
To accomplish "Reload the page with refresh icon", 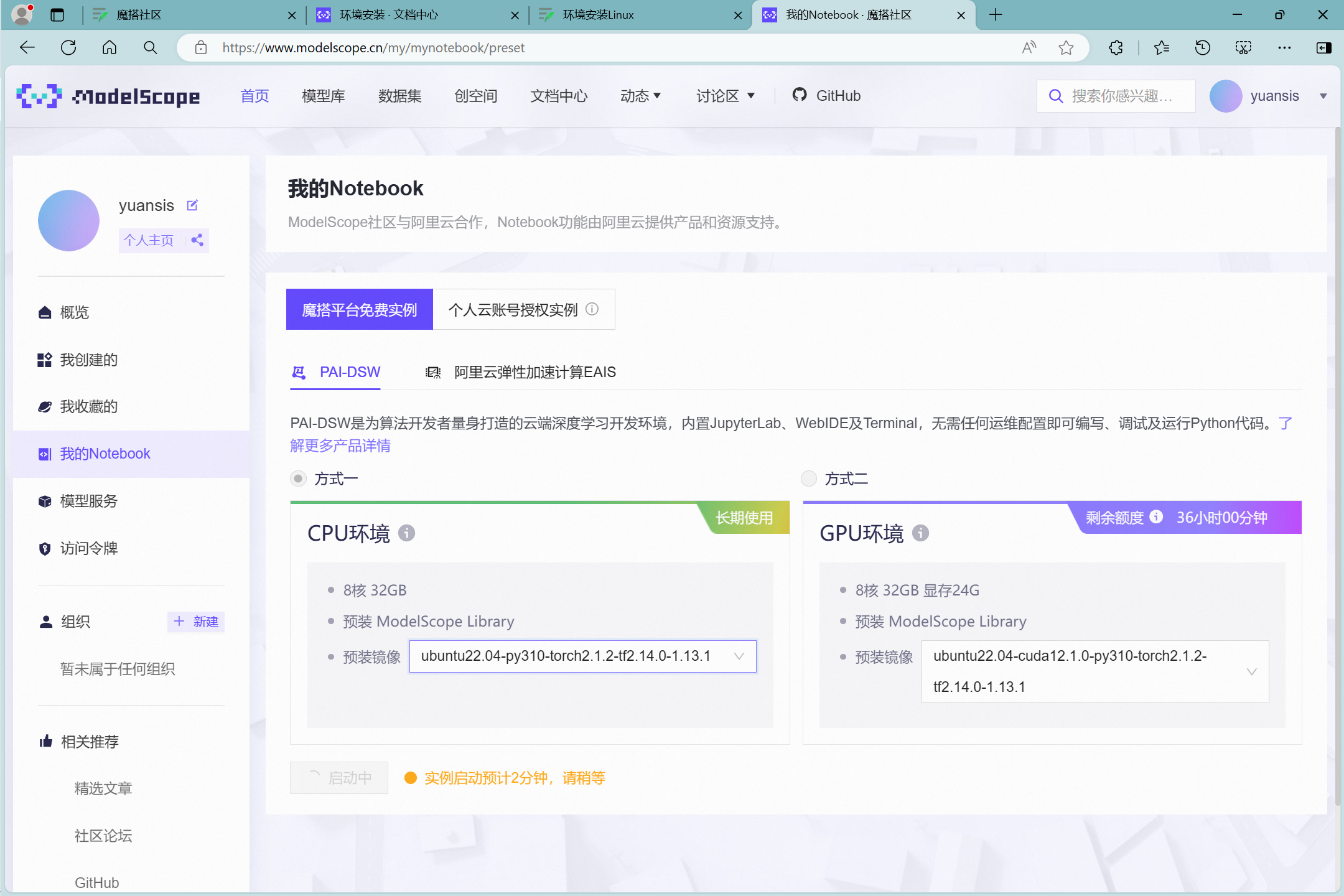I will [x=68, y=48].
